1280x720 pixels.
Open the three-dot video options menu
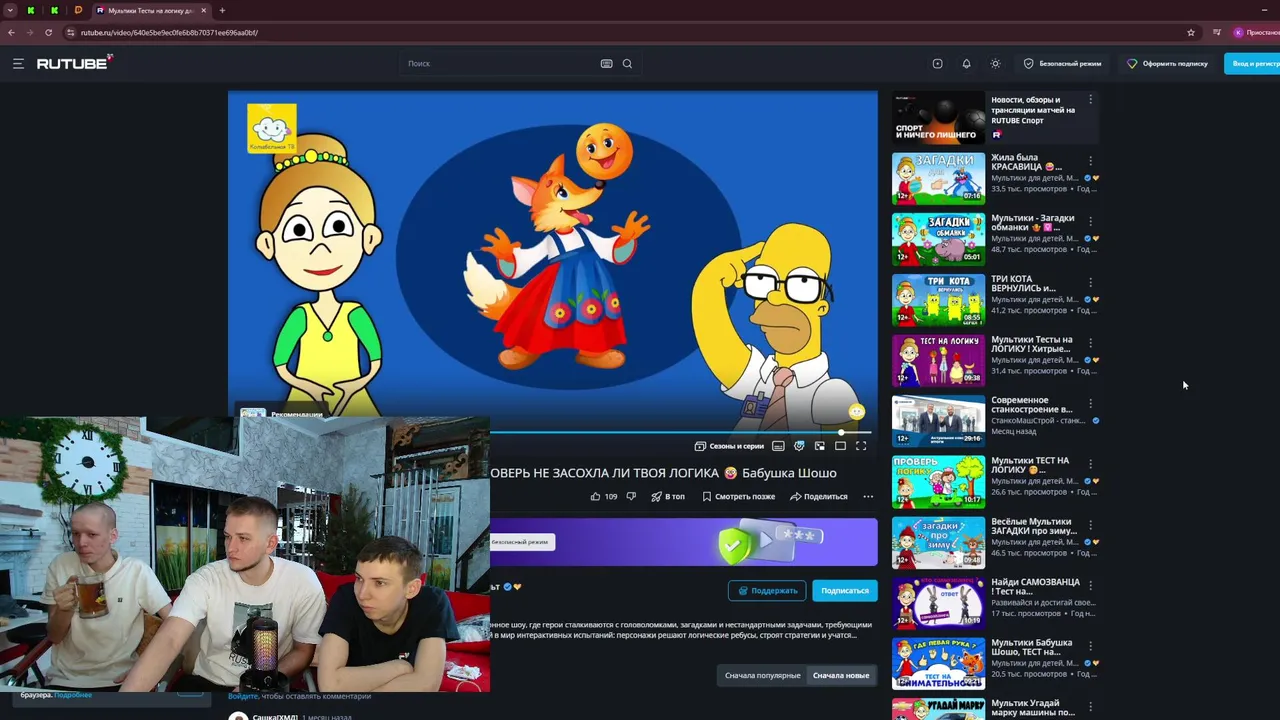pos(868,496)
